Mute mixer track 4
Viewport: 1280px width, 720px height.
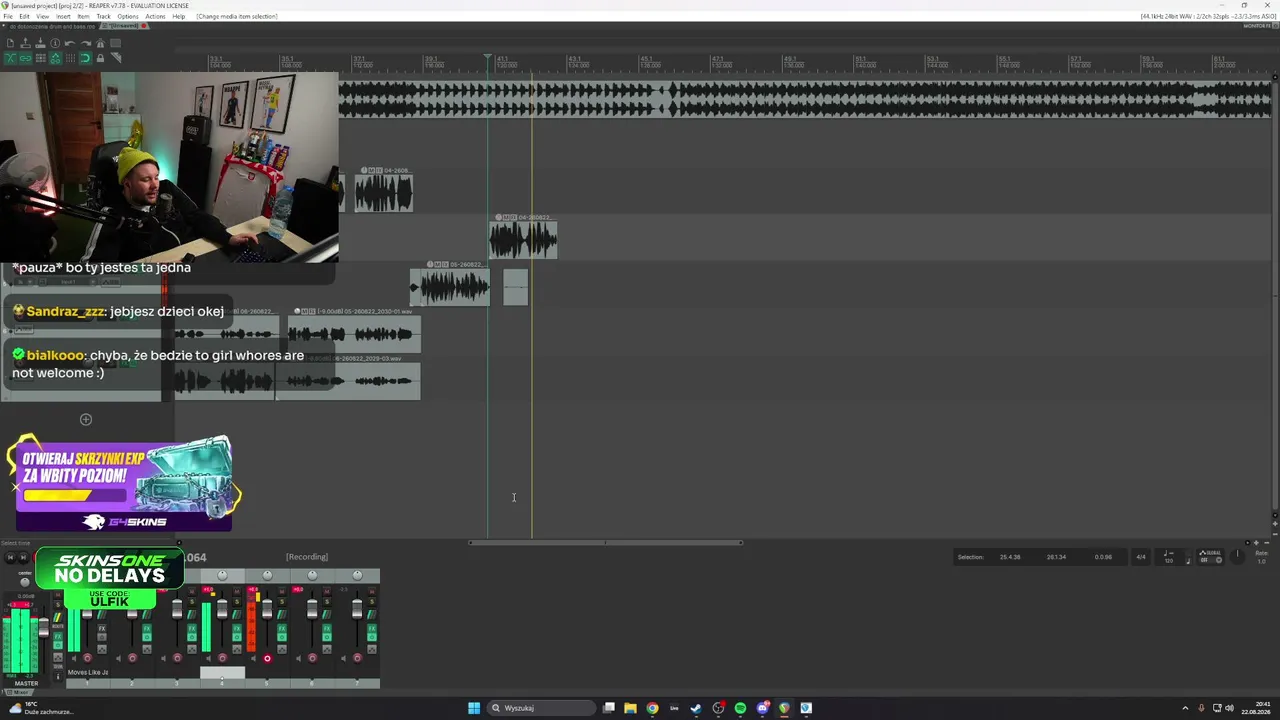[237, 591]
